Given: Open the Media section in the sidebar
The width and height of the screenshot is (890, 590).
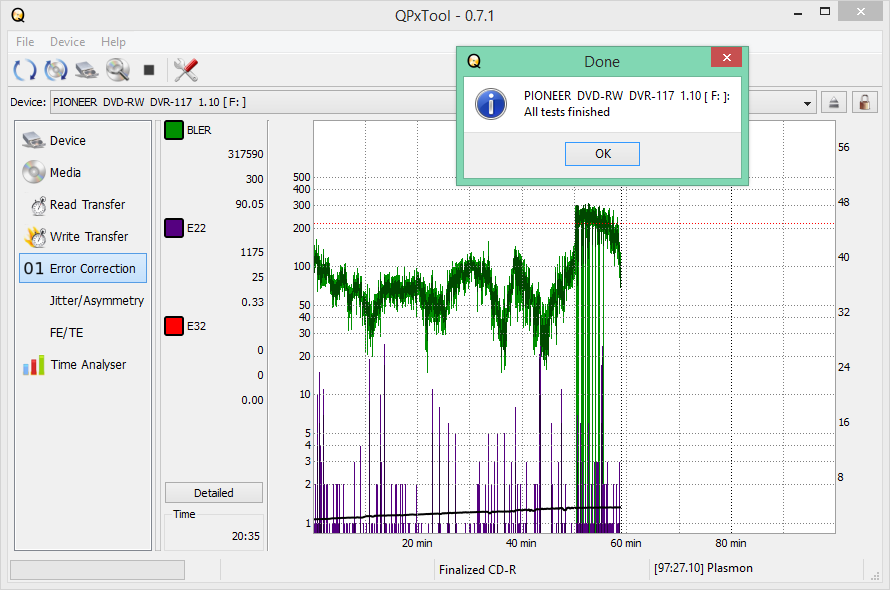Looking at the screenshot, I should [x=83, y=172].
